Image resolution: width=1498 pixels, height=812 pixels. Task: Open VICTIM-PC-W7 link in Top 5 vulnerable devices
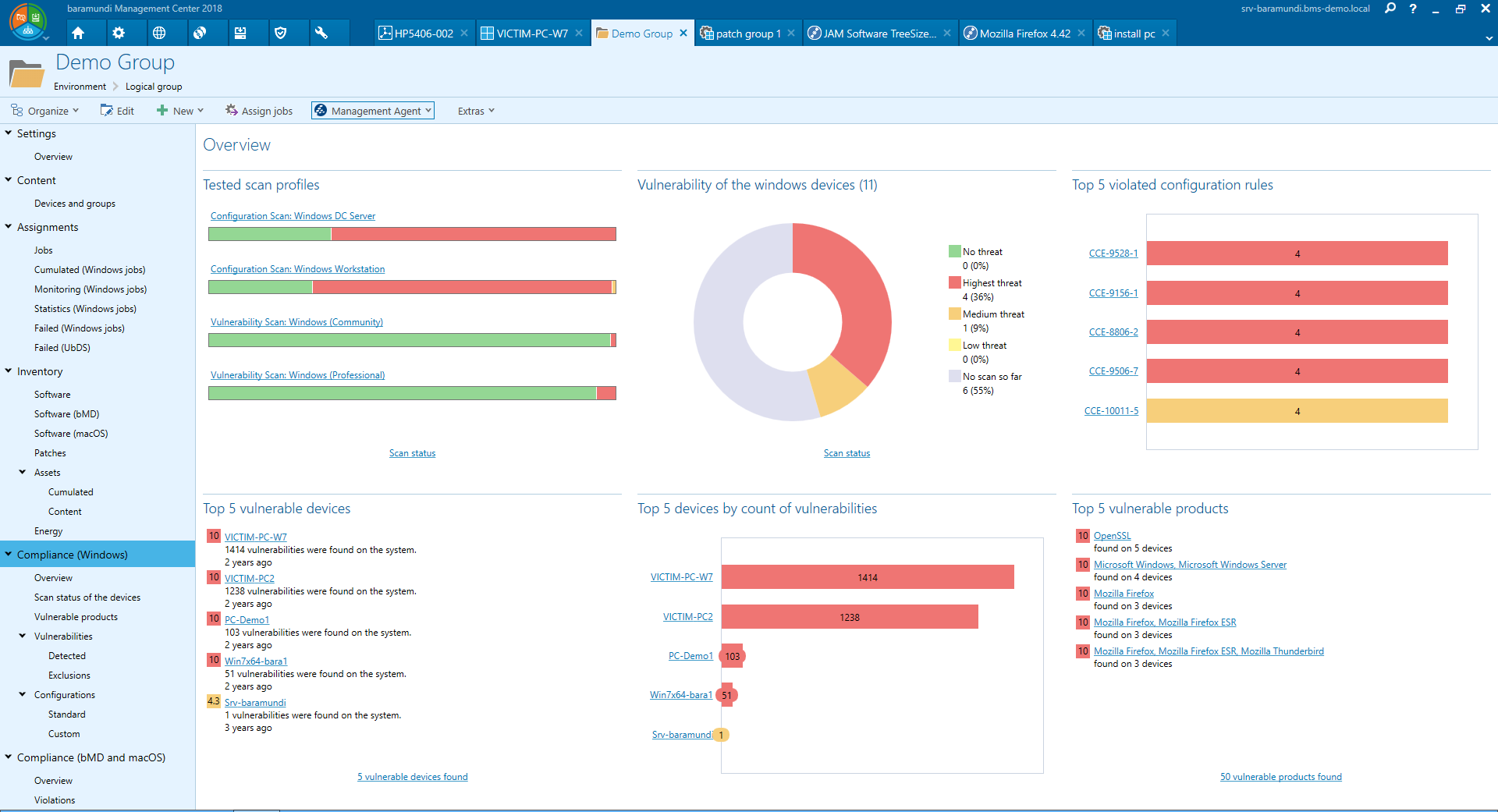point(256,537)
